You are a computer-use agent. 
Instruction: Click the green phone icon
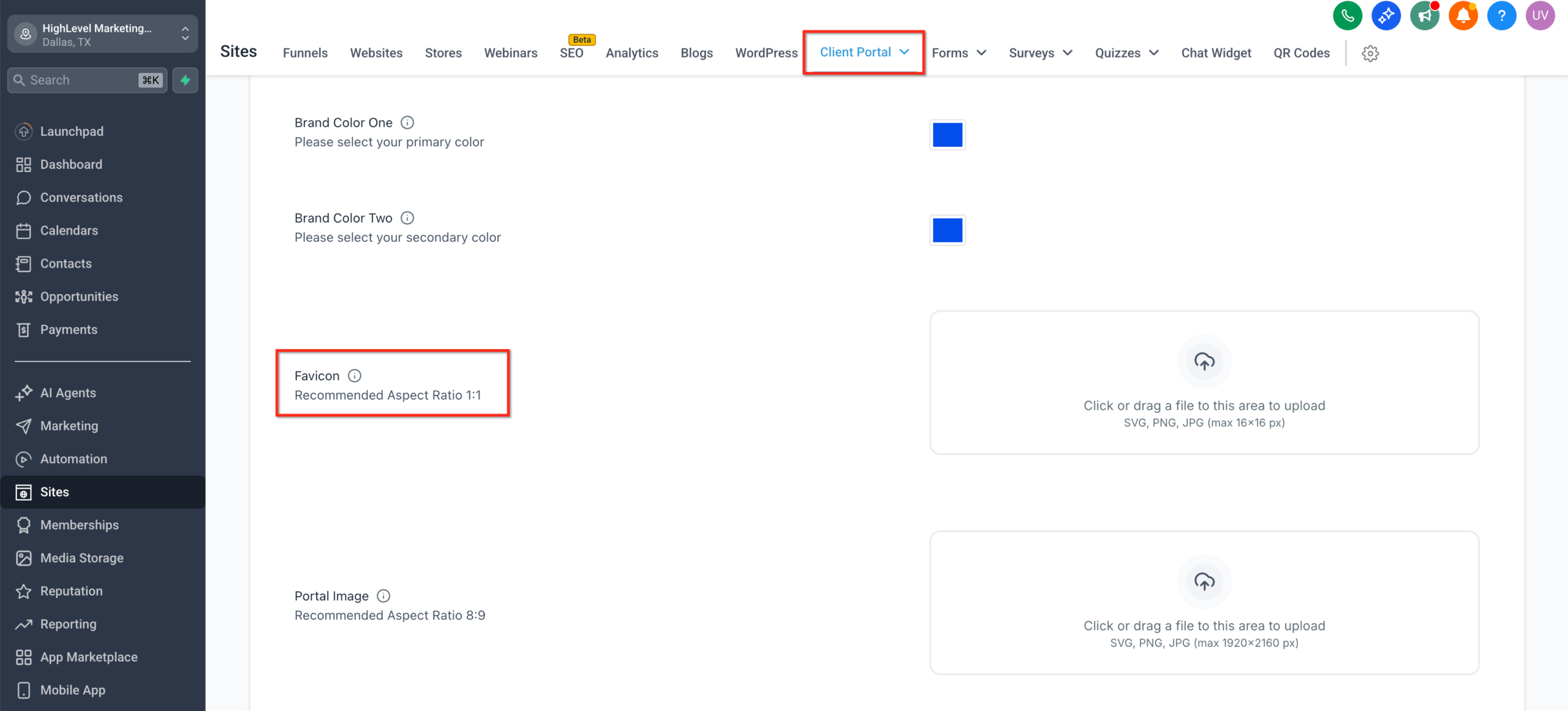coord(1347,15)
